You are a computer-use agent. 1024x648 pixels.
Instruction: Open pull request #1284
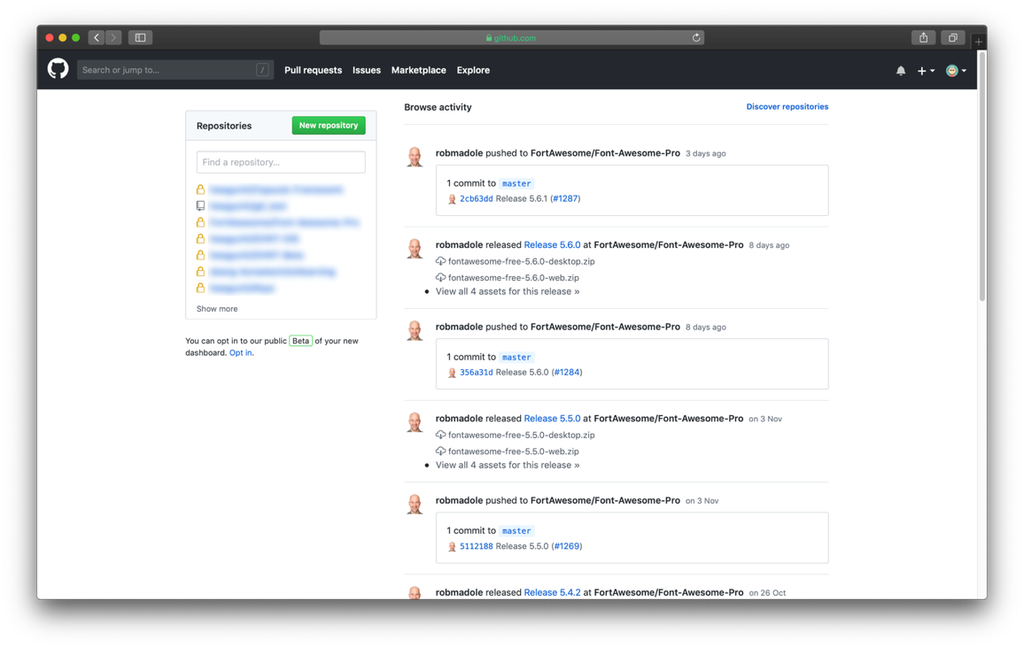click(567, 372)
